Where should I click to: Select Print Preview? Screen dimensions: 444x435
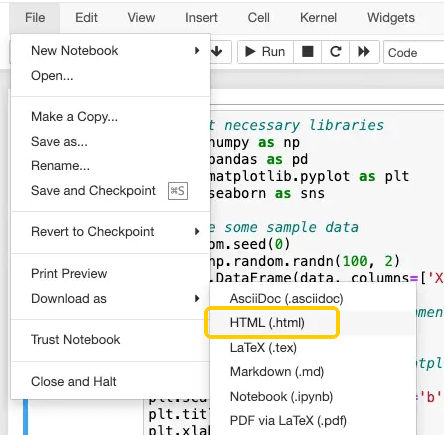110,274
